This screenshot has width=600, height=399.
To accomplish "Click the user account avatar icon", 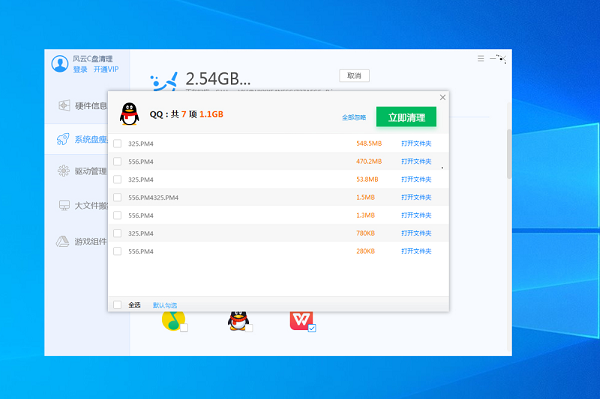I will coord(60,64).
